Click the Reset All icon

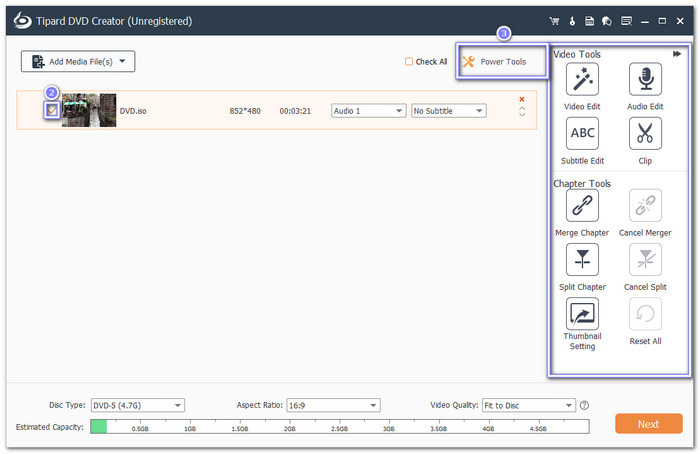(645, 314)
